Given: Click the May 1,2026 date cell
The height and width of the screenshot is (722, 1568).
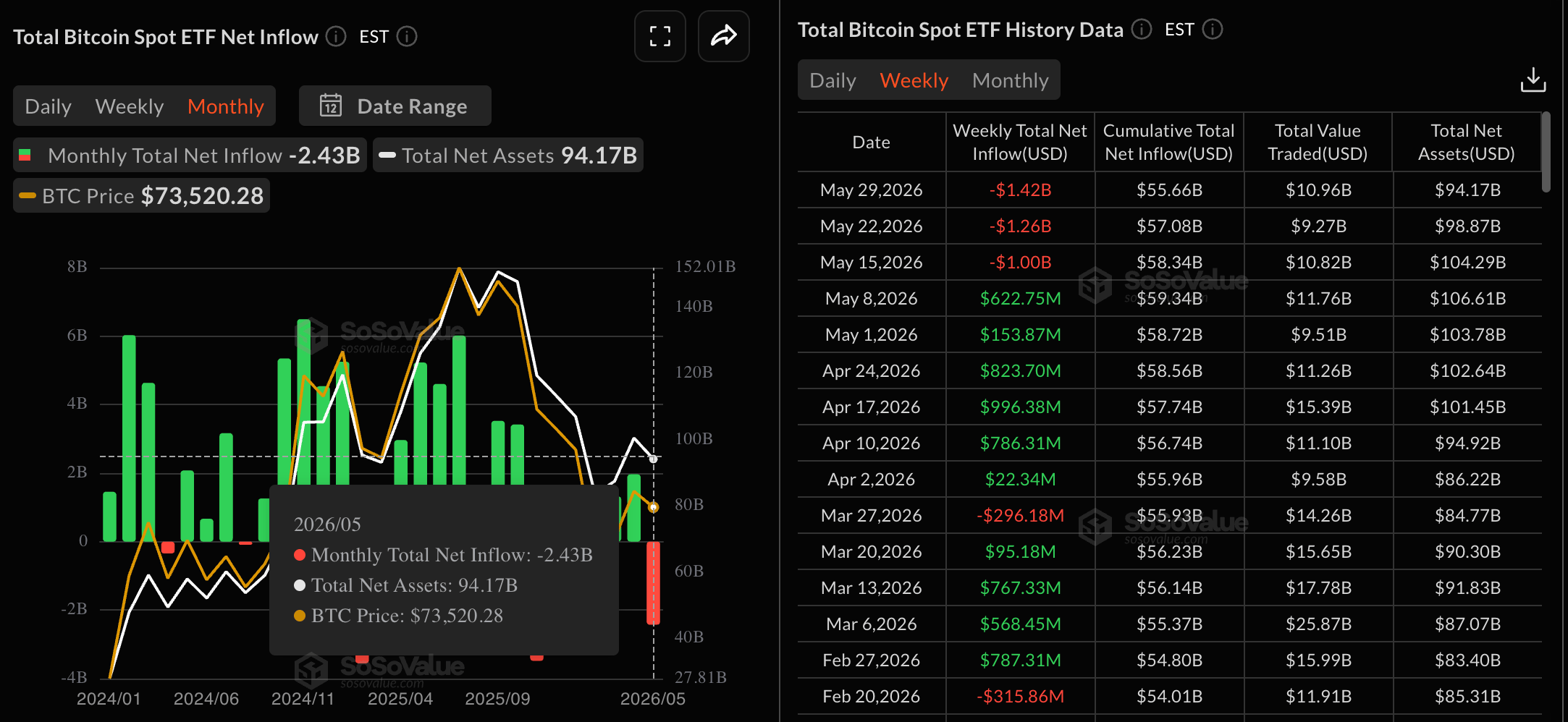Looking at the screenshot, I should (x=872, y=334).
